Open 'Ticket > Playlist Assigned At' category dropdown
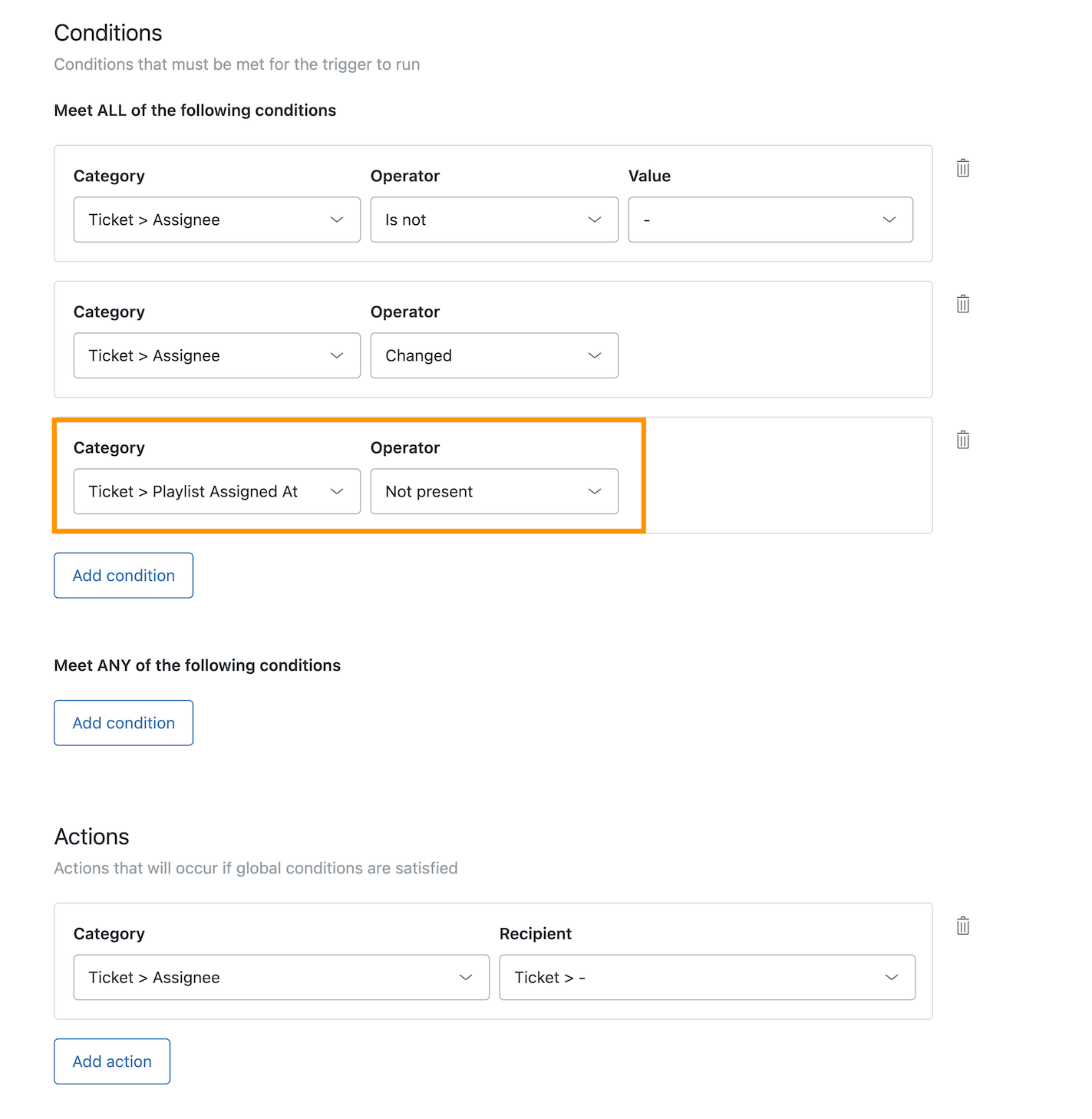Viewport: 1092px width, 1119px height. 216,491
